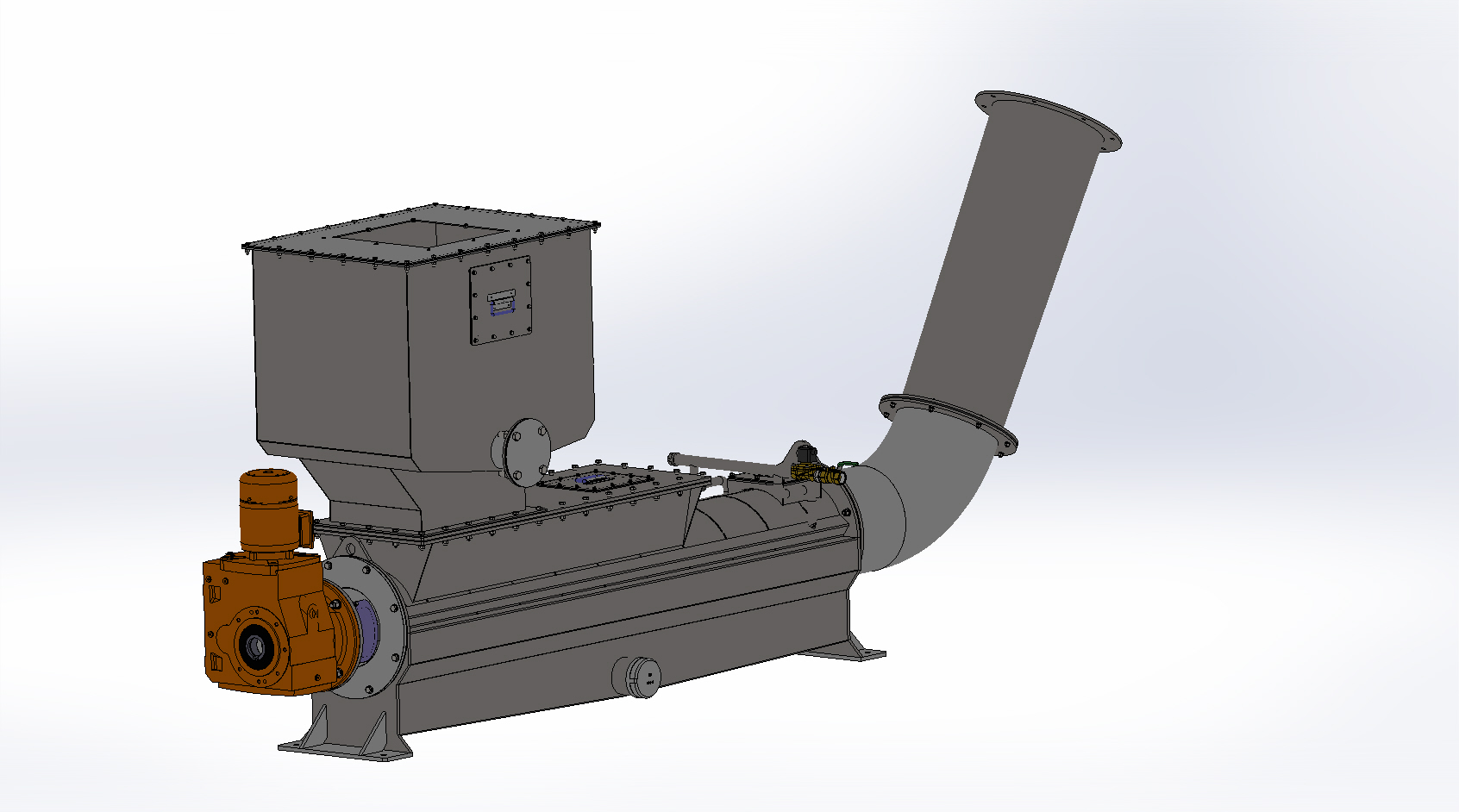Image resolution: width=1459 pixels, height=812 pixels.
Task: Select the gearbox hollow output shaft bore
Action: click(x=255, y=645)
